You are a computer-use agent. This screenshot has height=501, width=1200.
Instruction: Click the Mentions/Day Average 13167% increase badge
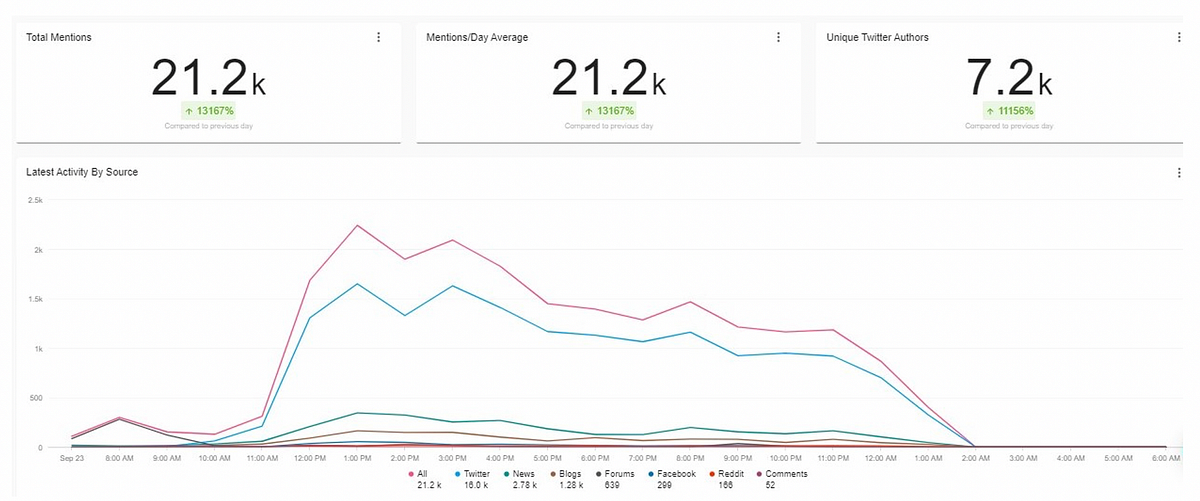(608, 111)
